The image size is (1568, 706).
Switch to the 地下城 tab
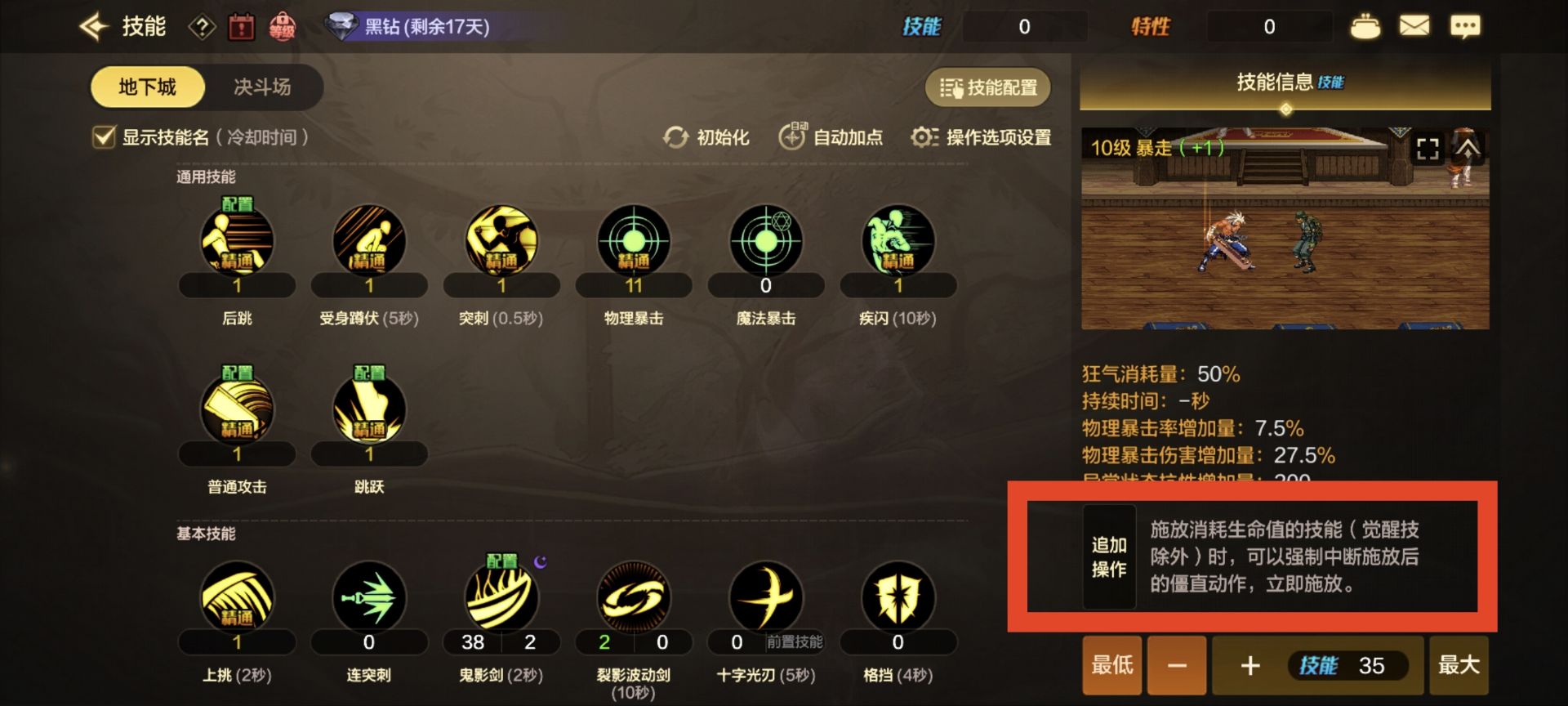point(147,87)
